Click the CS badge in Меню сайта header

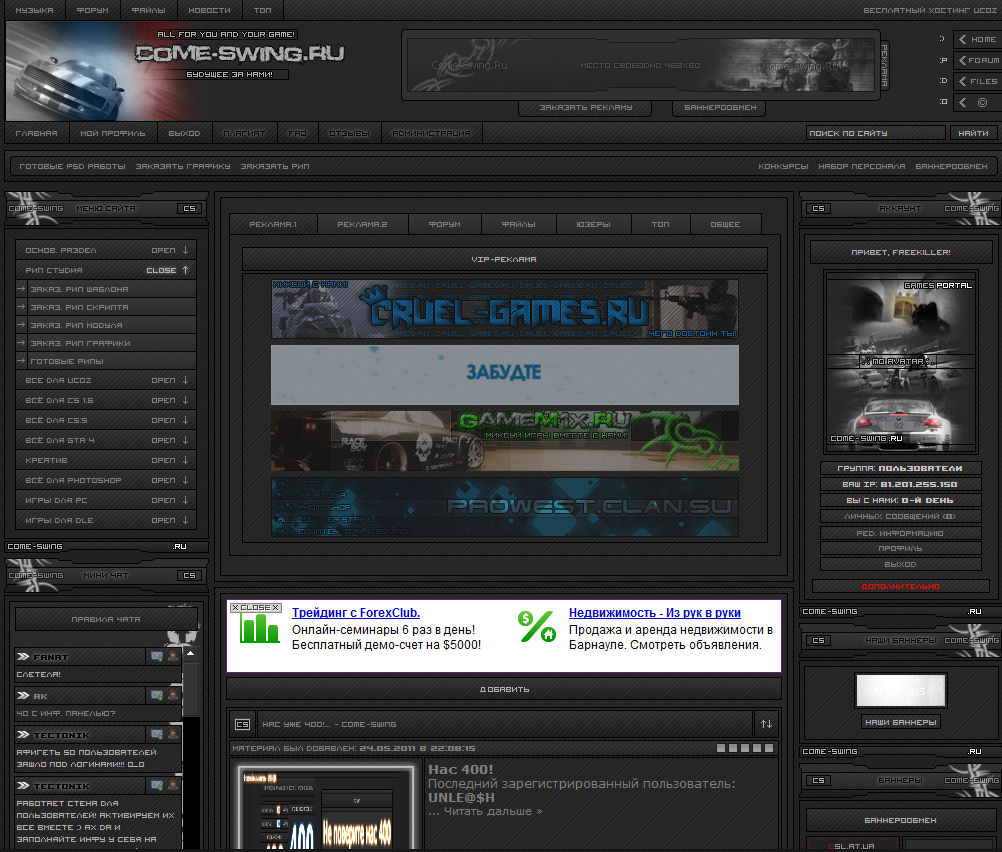[x=189, y=208]
